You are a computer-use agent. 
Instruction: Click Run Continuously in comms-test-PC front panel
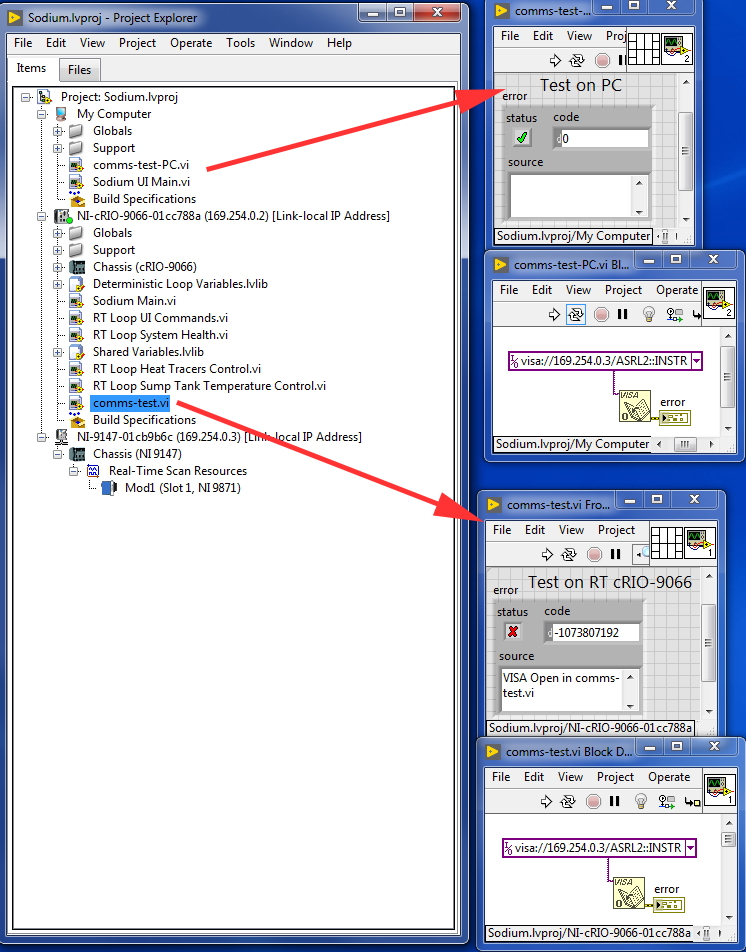click(575, 60)
